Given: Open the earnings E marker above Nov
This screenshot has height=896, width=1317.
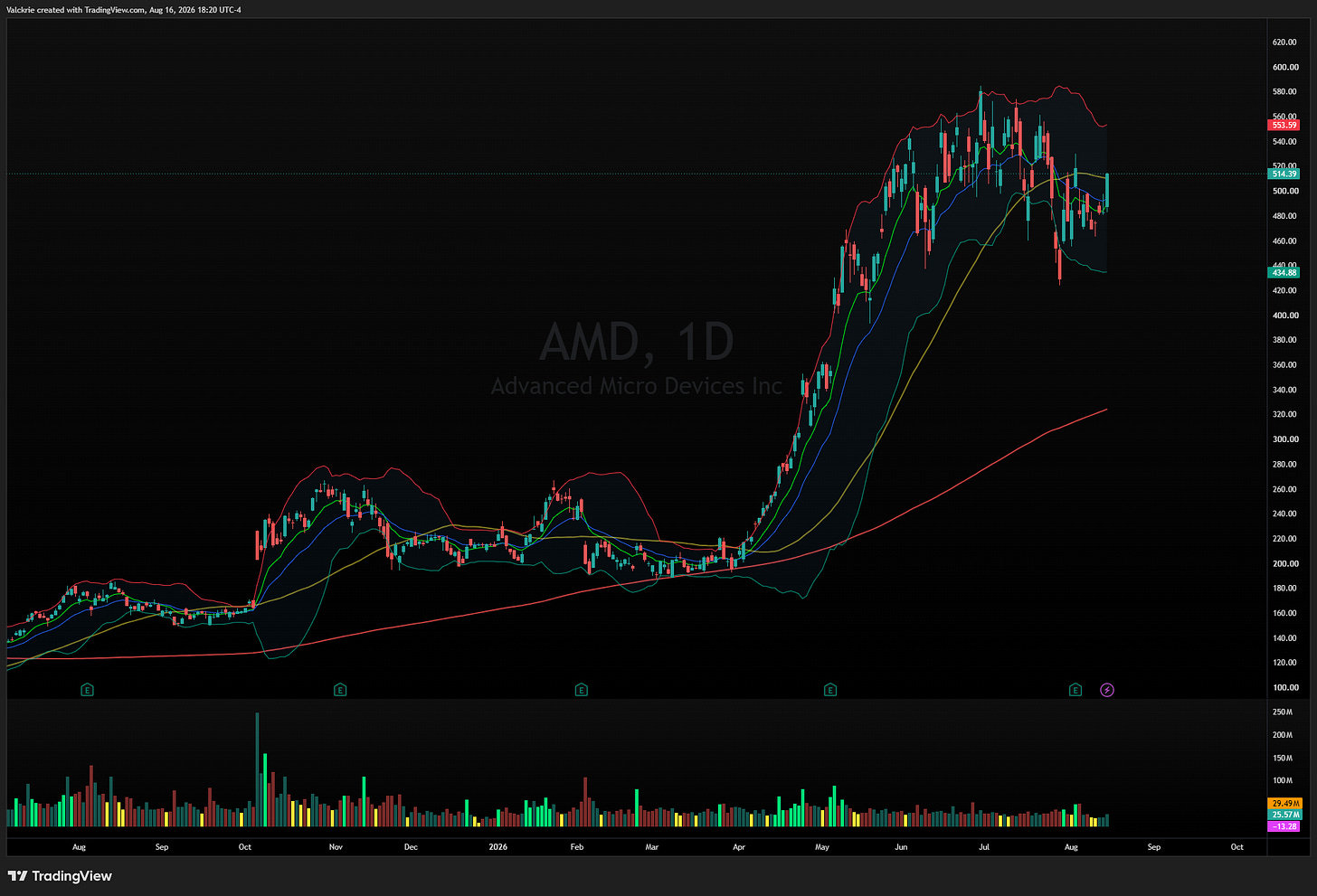Looking at the screenshot, I should coord(340,690).
